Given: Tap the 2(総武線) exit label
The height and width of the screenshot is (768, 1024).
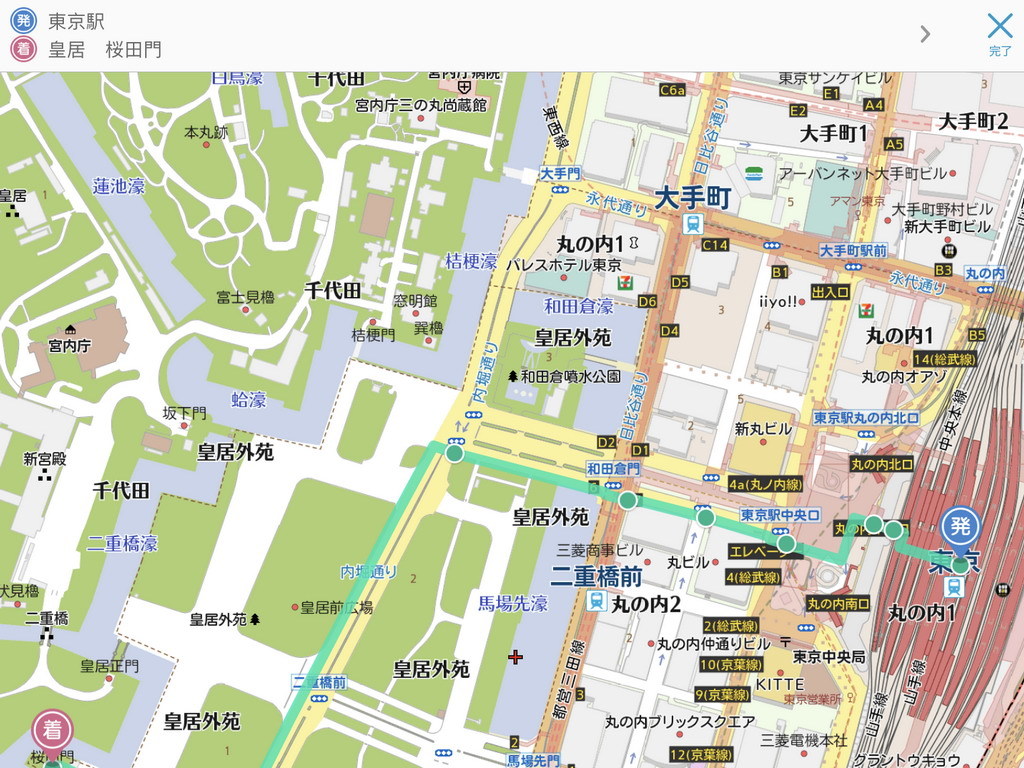Looking at the screenshot, I should (731, 626).
